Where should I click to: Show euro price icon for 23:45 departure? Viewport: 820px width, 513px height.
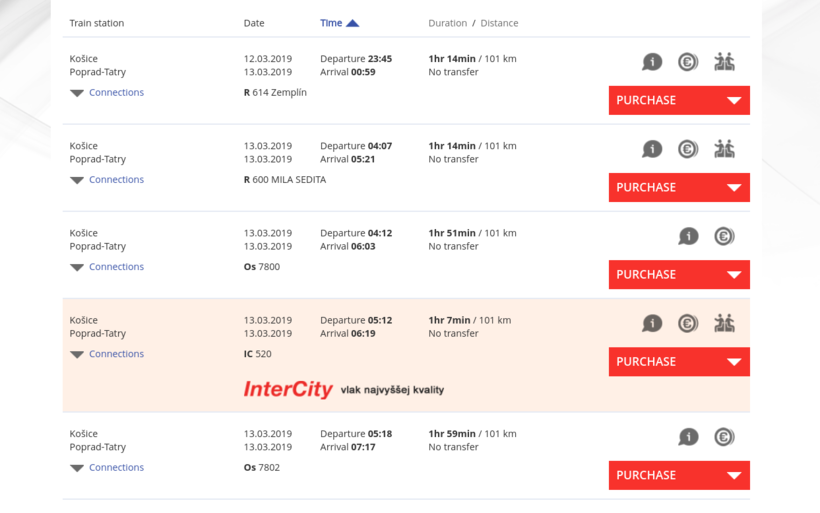(x=688, y=62)
